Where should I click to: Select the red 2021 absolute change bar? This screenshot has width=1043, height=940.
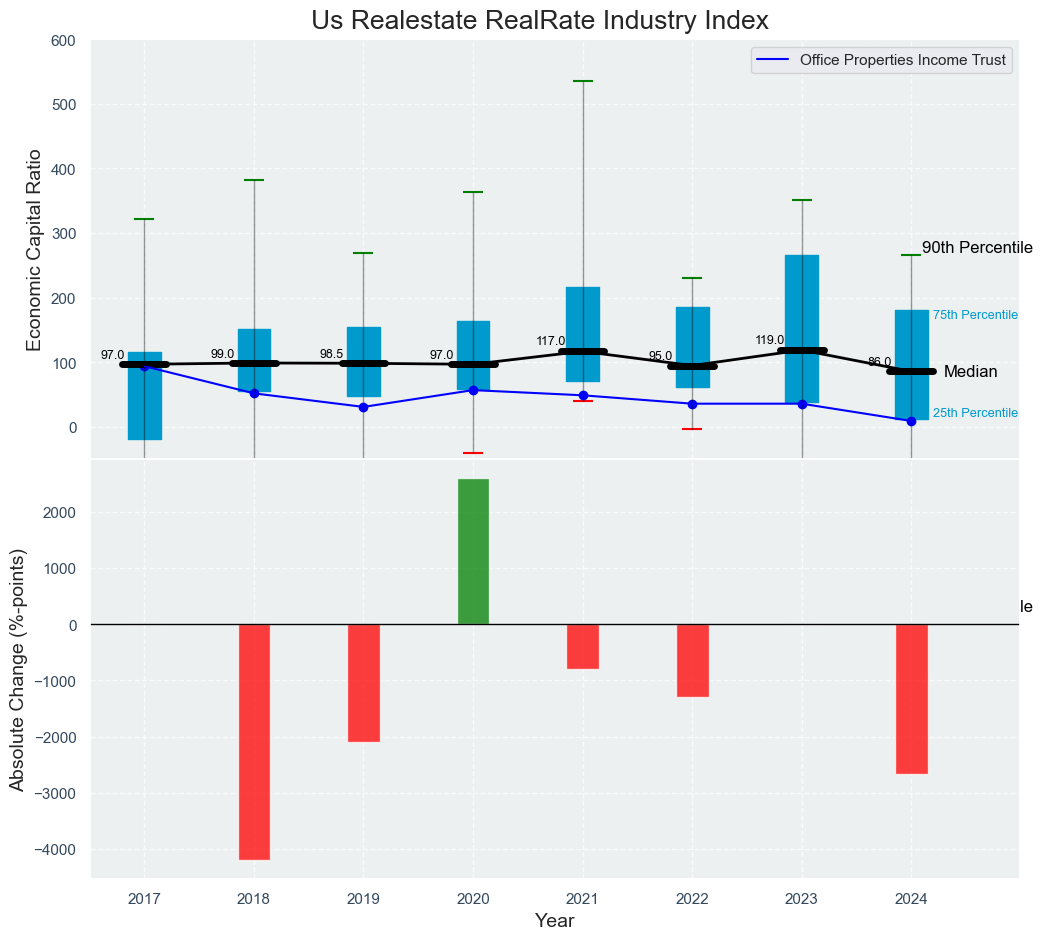[x=583, y=646]
